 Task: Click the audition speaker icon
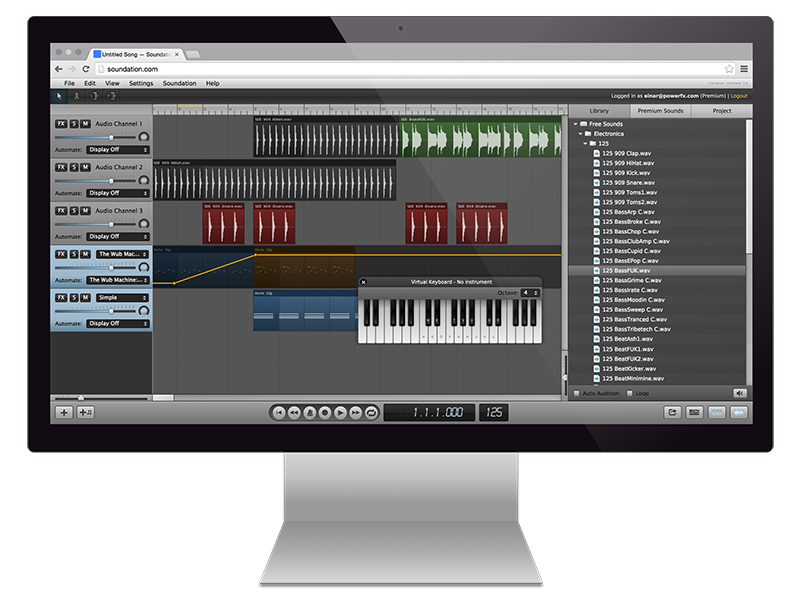point(739,393)
